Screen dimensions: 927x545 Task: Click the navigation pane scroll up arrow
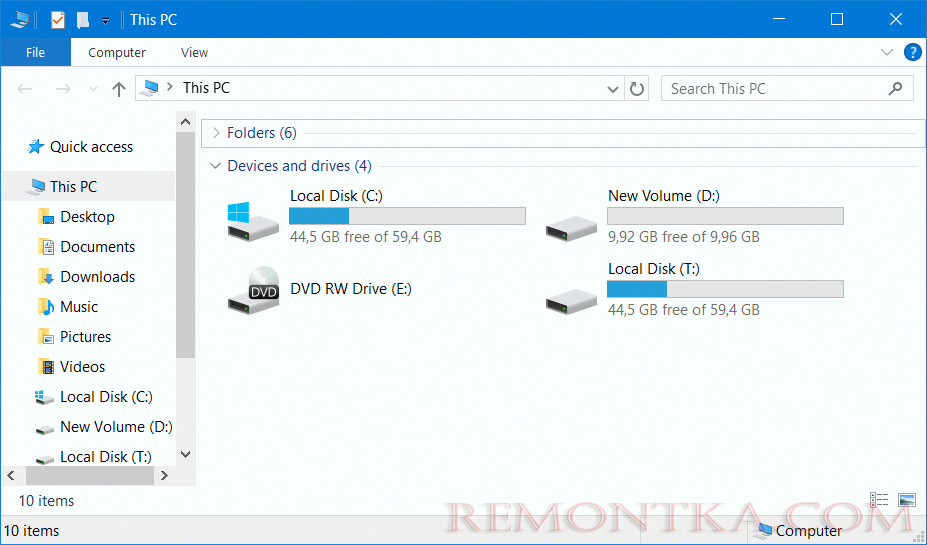click(x=185, y=122)
